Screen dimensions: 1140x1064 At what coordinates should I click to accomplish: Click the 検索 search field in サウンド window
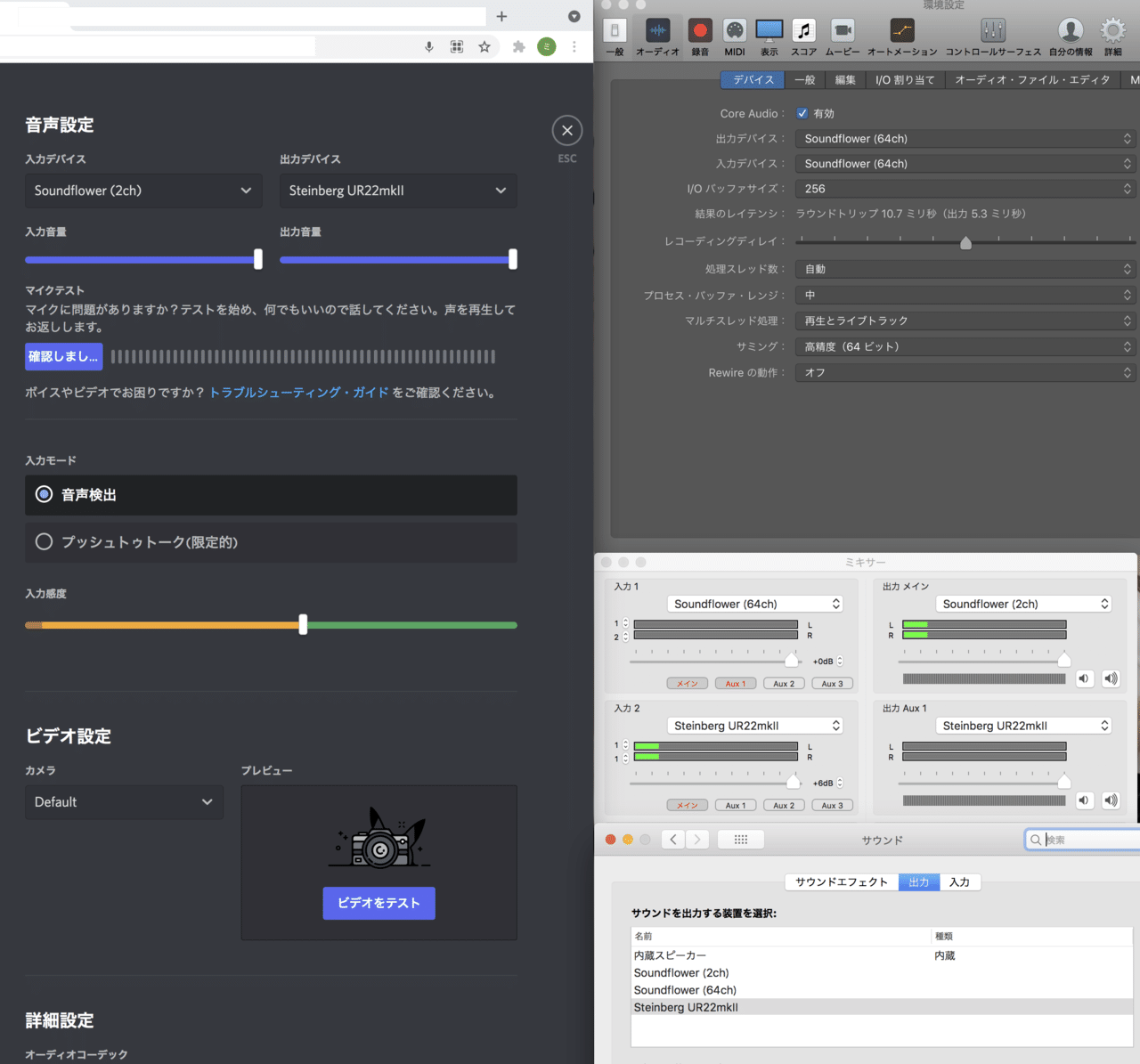[1083, 840]
